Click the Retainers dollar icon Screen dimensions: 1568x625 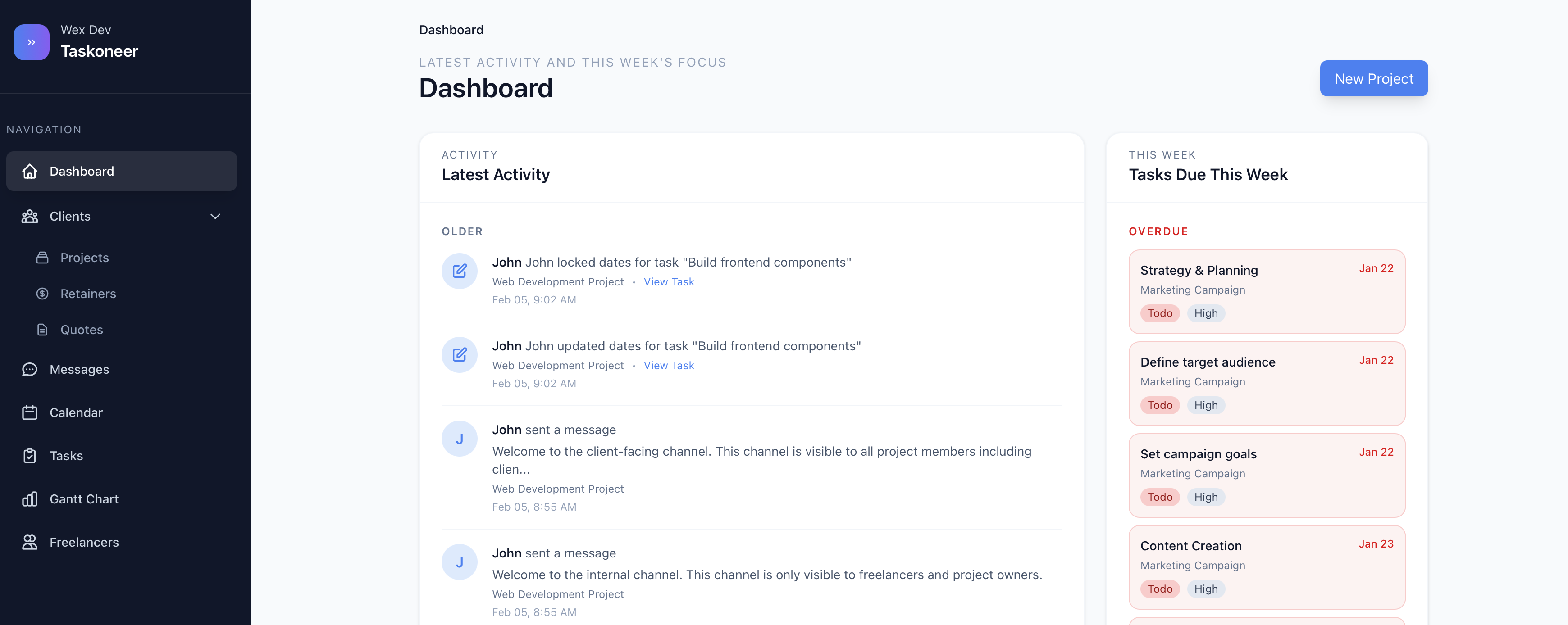42,293
